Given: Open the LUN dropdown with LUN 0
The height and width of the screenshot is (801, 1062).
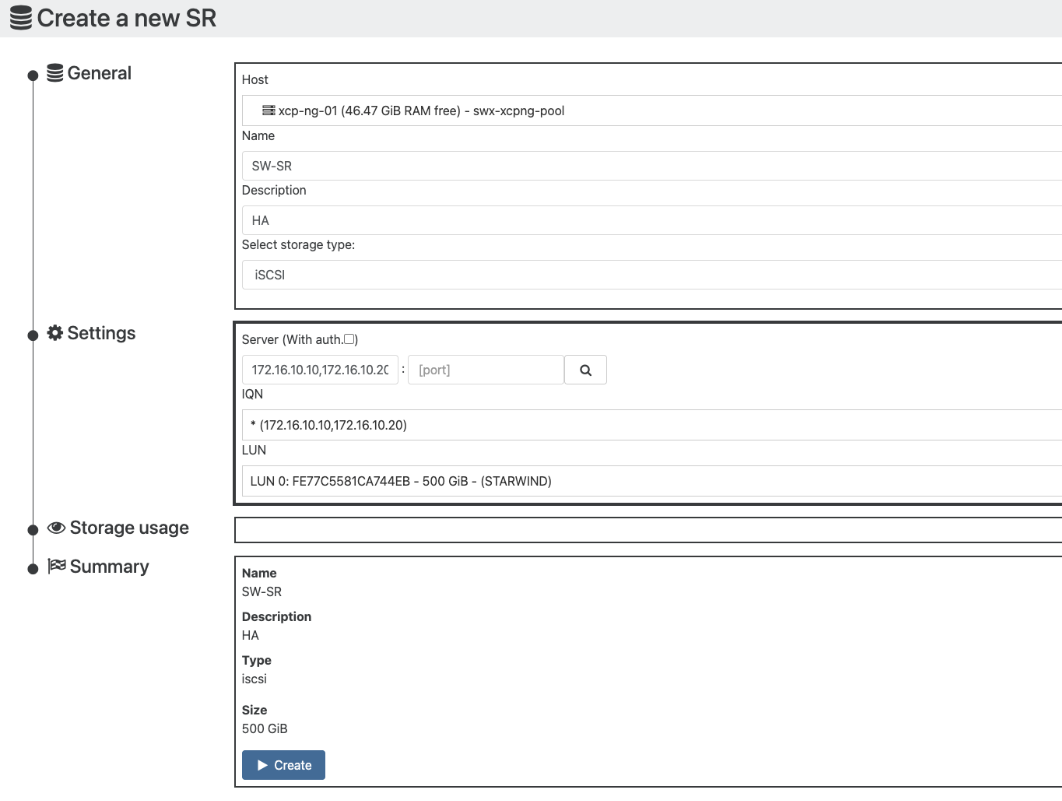Looking at the screenshot, I should pyautogui.click(x=652, y=481).
